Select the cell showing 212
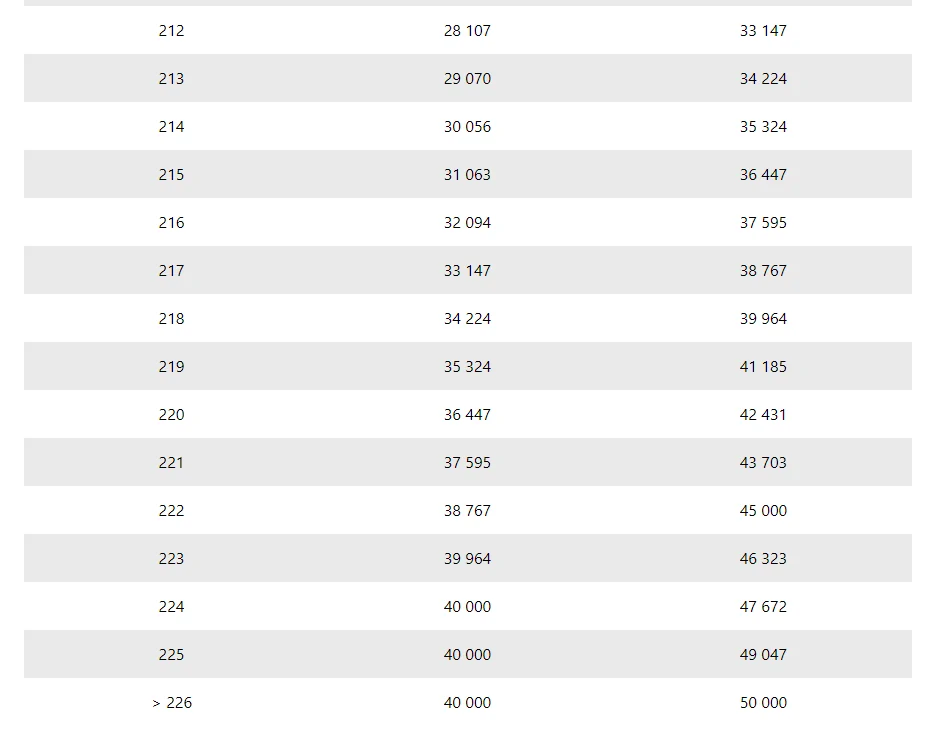This screenshot has width=934, height=740. pyautogui.click(x=171, y=30)
